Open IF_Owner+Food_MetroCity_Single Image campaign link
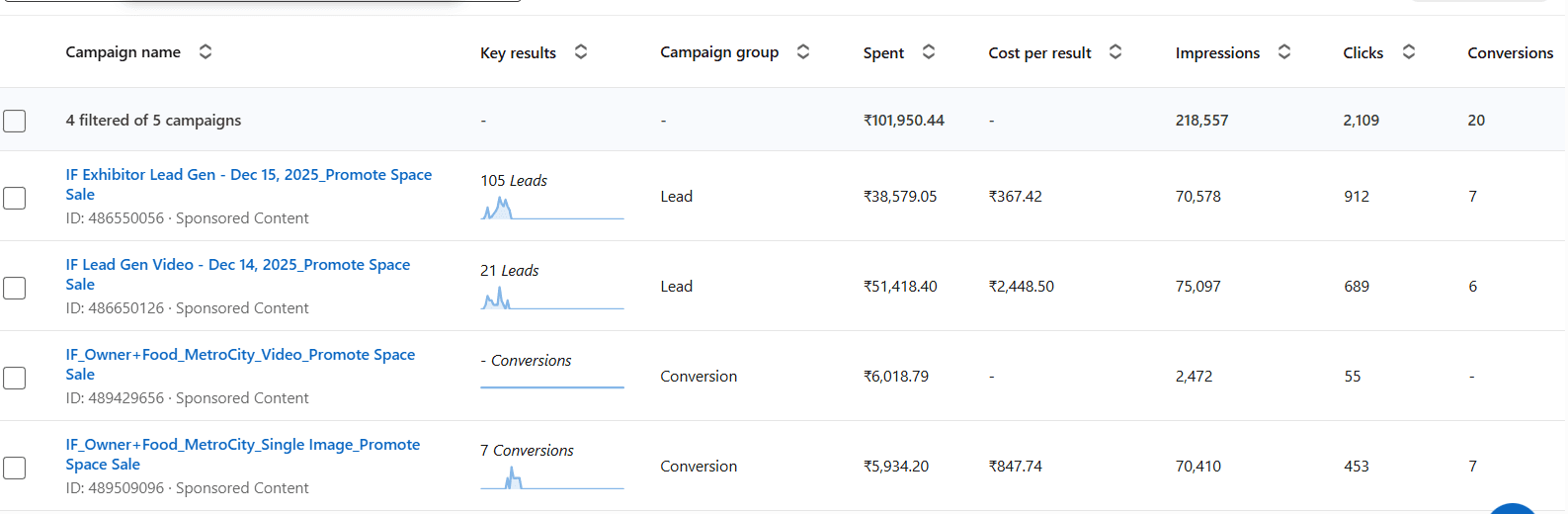The width and height of the screenshot is (1568, 514). pyautogui.click(x=243, y=455)
